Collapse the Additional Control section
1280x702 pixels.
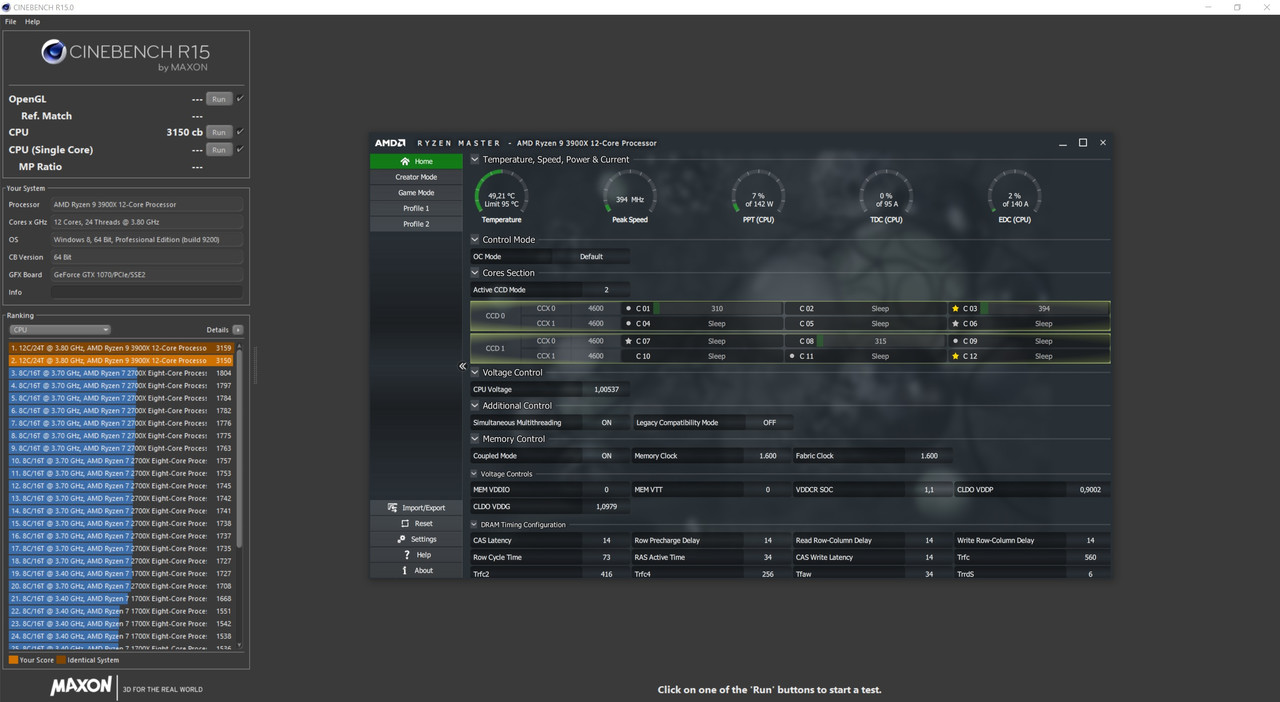(476, 406)
